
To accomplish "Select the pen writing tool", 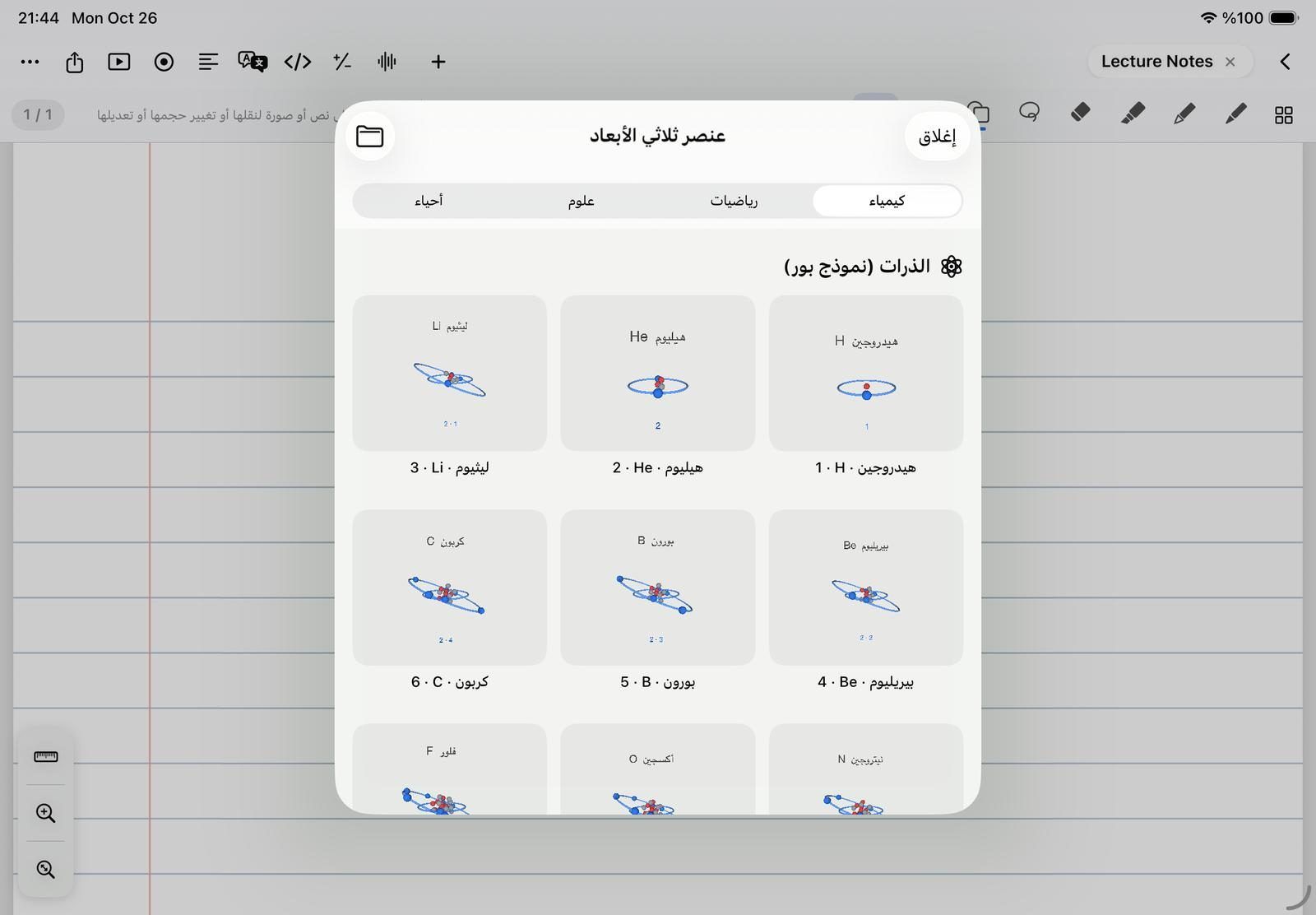I will tap(1235, 114).
